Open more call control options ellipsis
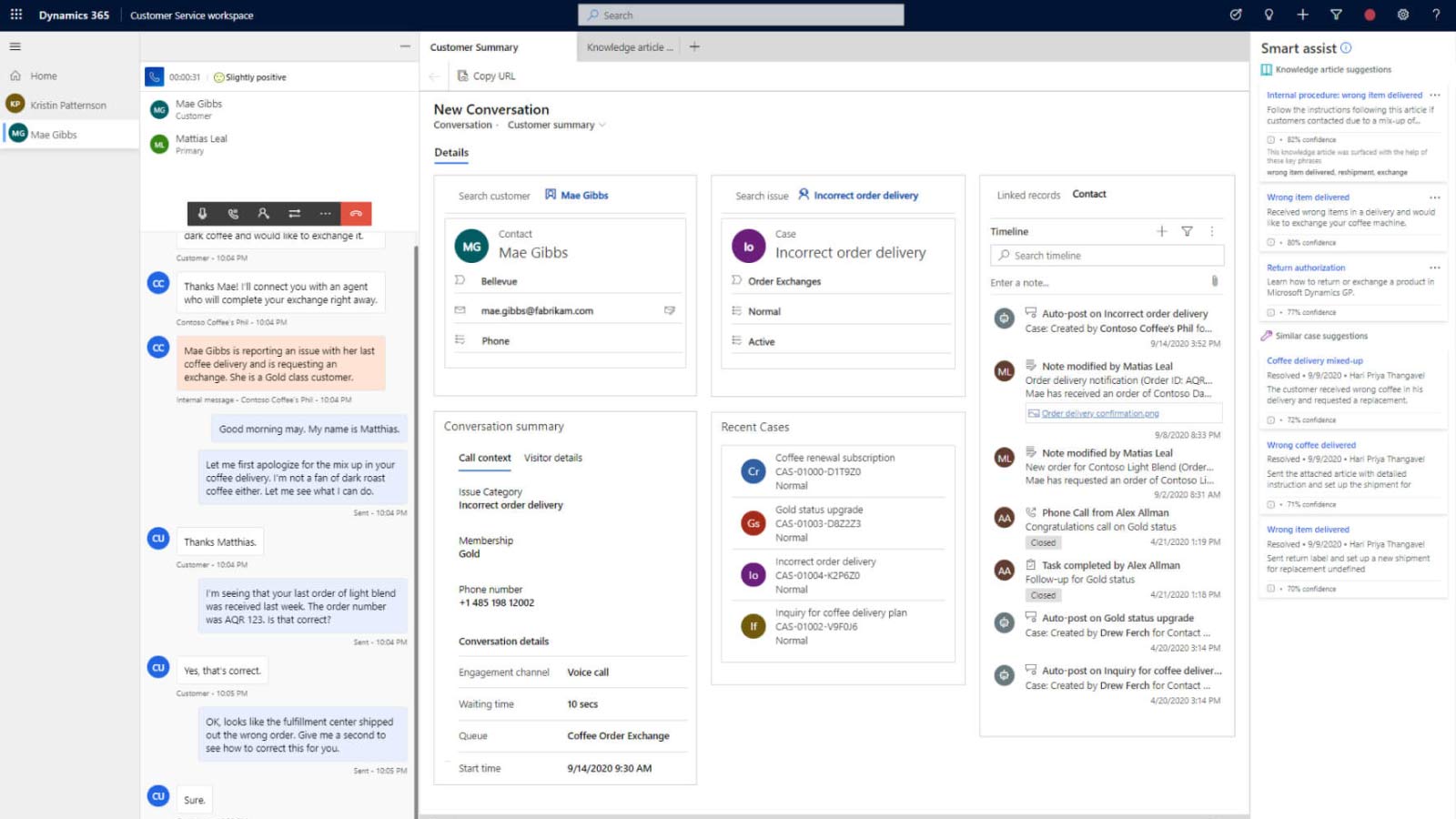The width and height of the screenshot is (1456, 819). pos(325,213)
